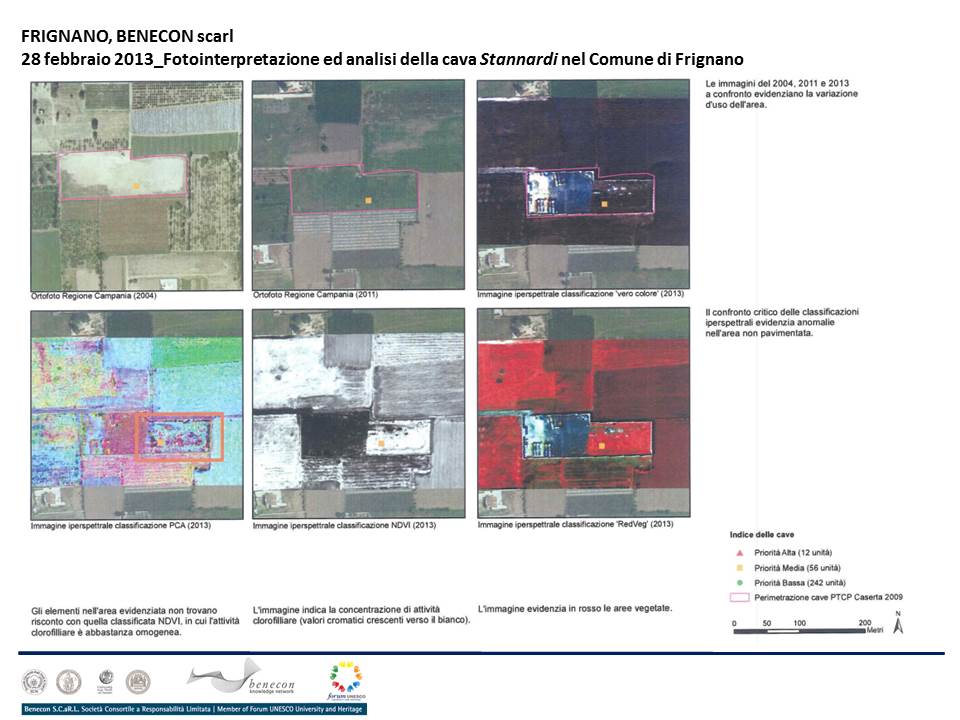Click the orange marker in the PCA image
960x720 pixels.
(160, 441)
